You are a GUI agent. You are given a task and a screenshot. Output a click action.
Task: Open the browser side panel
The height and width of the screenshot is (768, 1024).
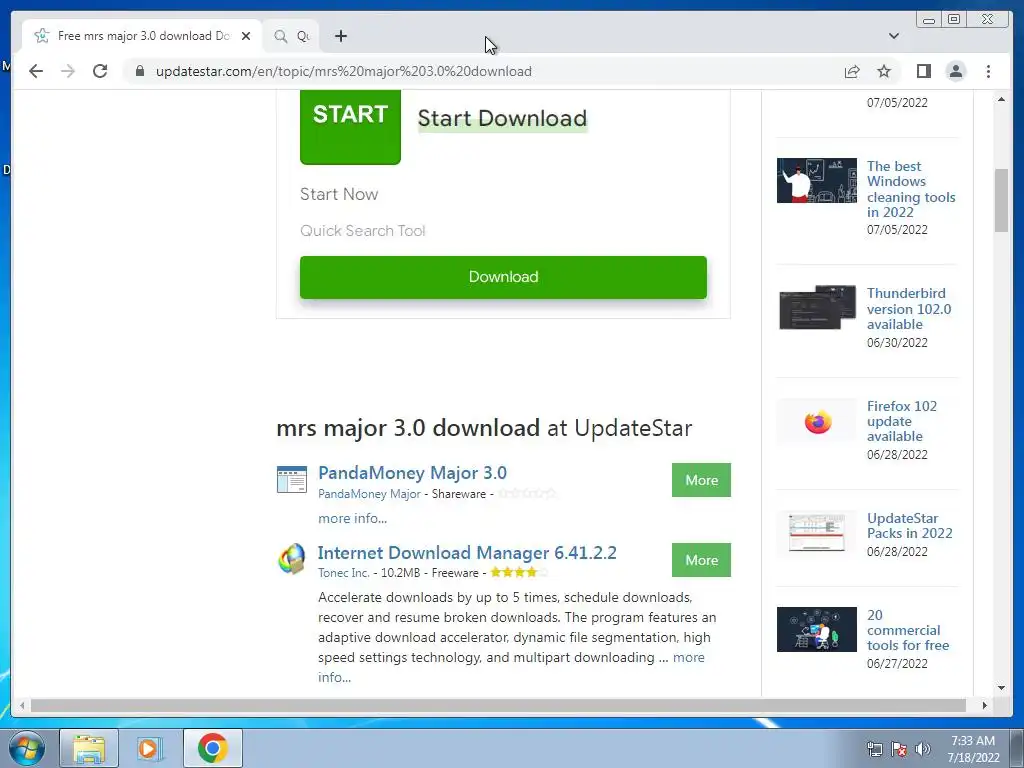(x=923, y=71)
